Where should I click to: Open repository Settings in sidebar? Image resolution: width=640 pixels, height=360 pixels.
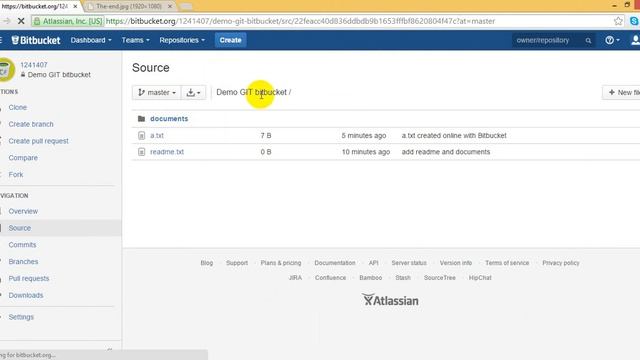[21, 317]
